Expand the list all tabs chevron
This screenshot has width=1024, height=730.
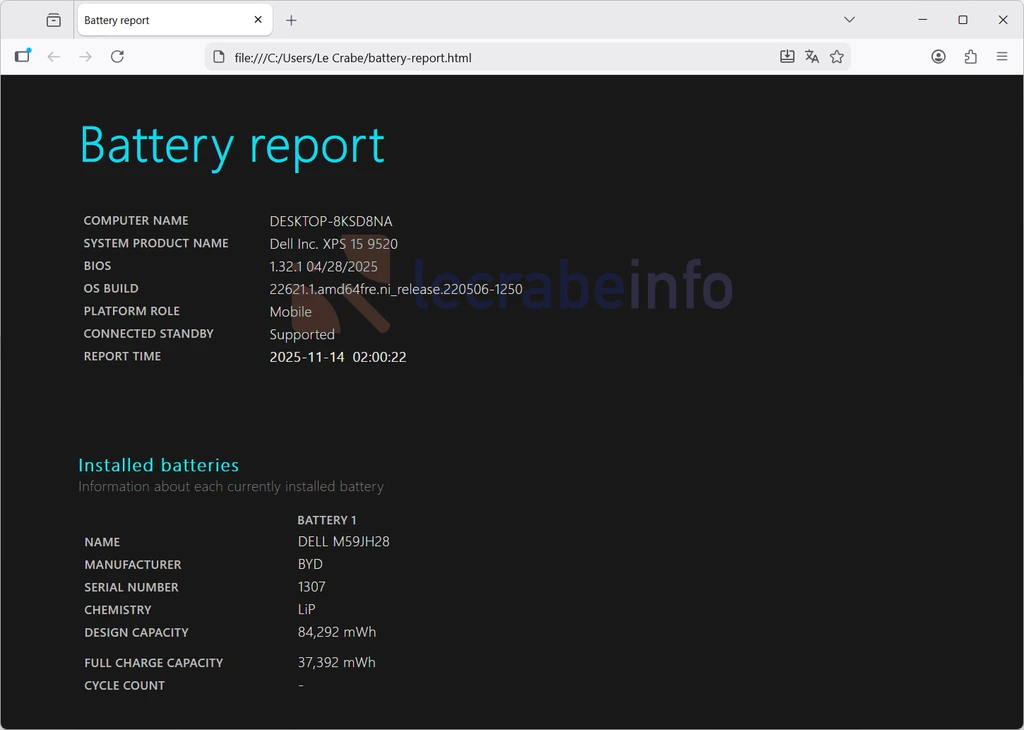pos(849,20)
